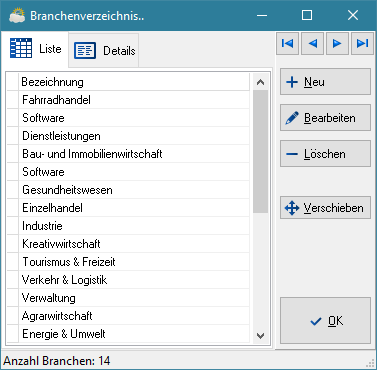Maximize the Branchenverzeichnis window
The width and height of the screenshot is (377, 370).
pos(307,15)
